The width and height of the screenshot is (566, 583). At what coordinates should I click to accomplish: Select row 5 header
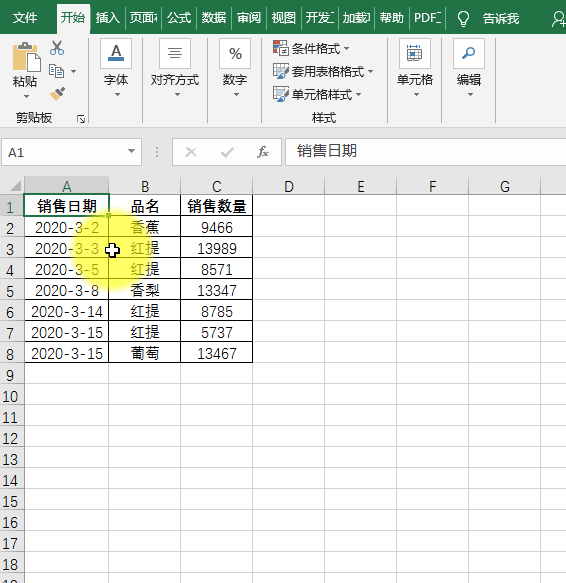(x=12, y=291)
